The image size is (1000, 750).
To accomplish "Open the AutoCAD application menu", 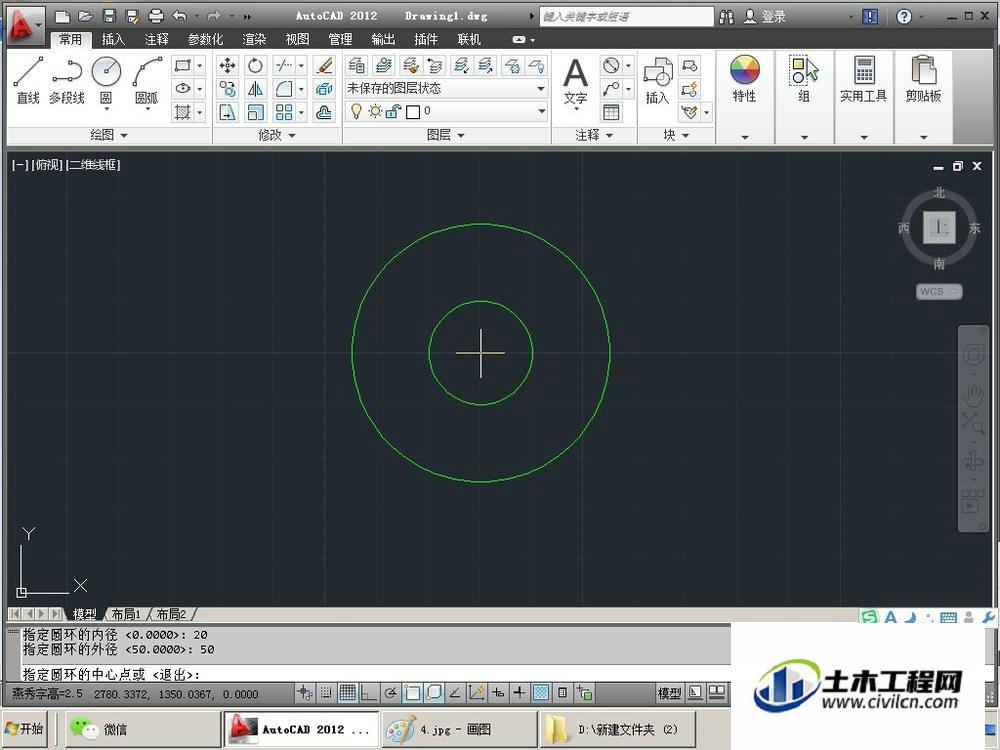I will tap(24, 26).
